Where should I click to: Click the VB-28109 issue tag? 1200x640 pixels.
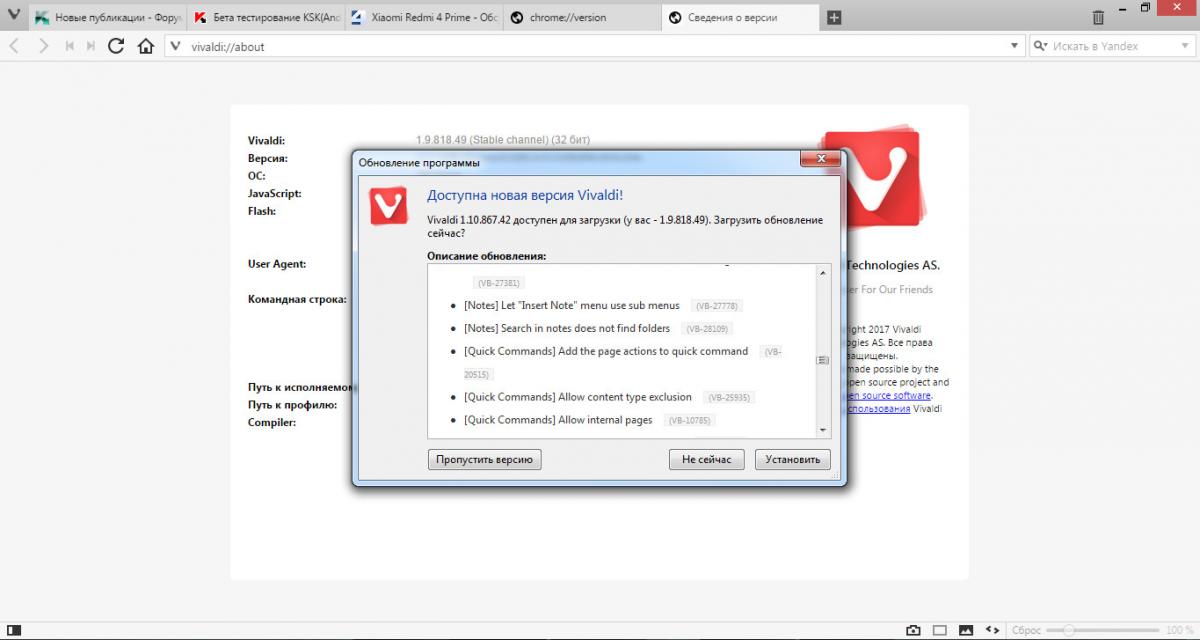(x=707, y=329)
